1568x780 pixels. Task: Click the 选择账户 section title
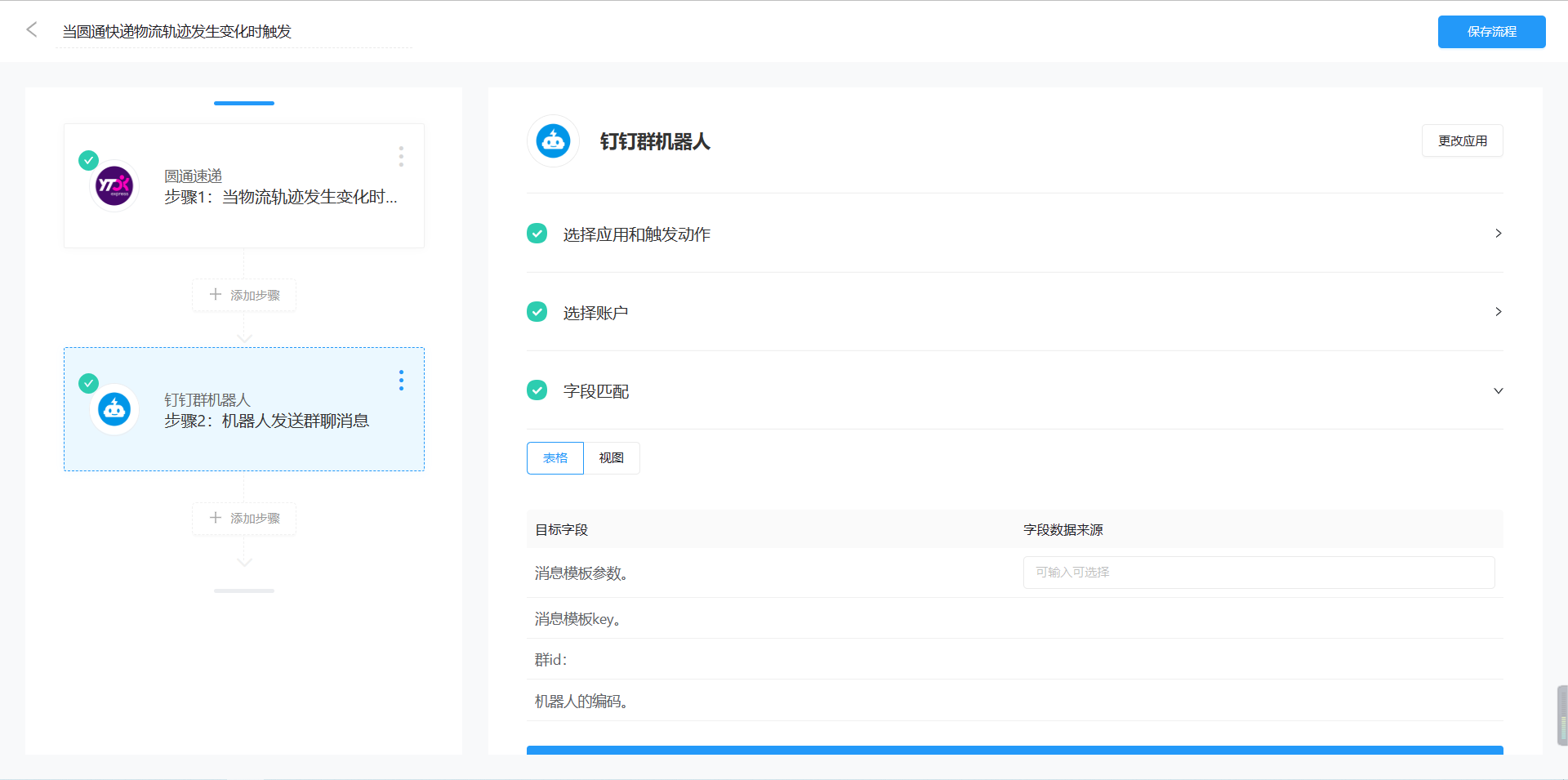595,313
